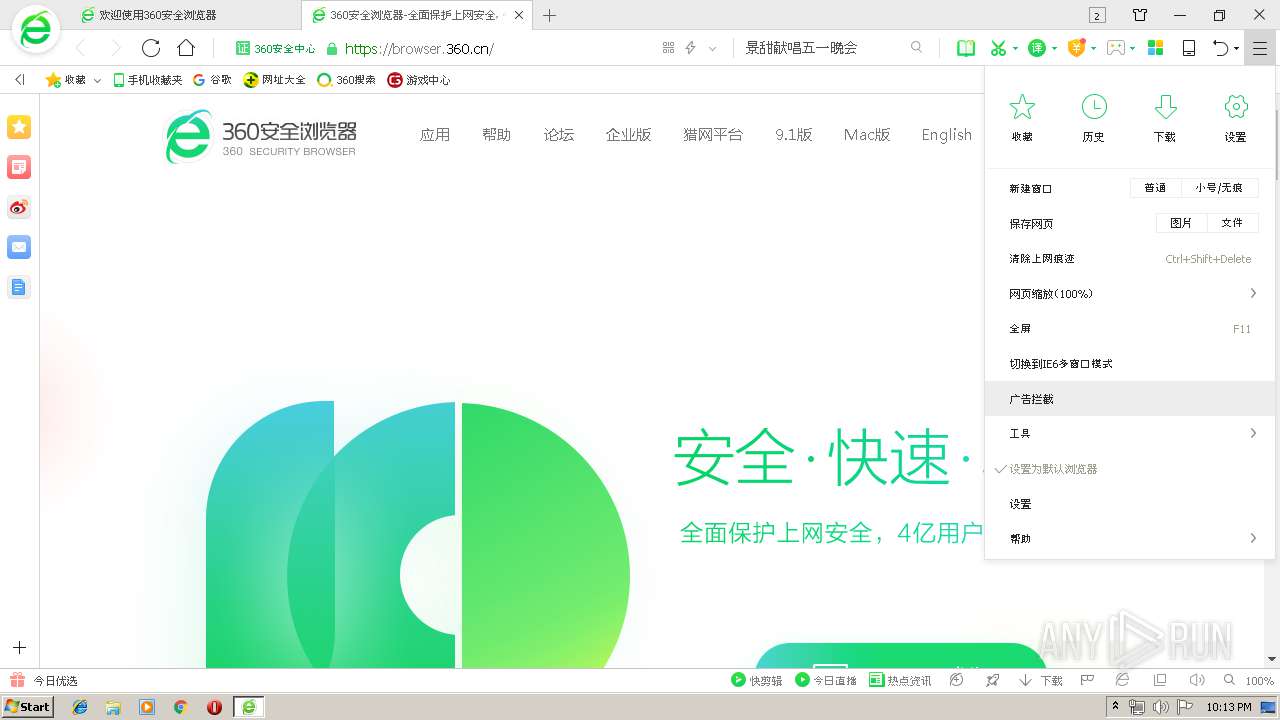The image size is (1280, 720).
Task: Open the Weibo sidebar icon
Action: click(19, 207)
